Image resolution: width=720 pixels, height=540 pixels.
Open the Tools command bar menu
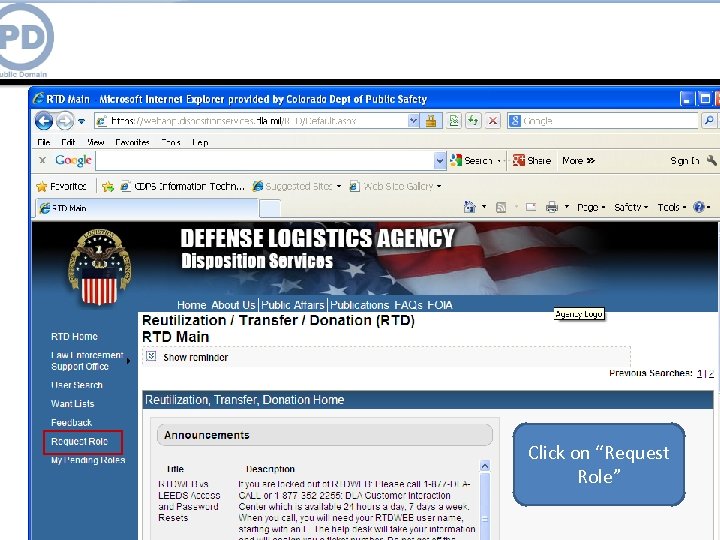coord(671,208)
